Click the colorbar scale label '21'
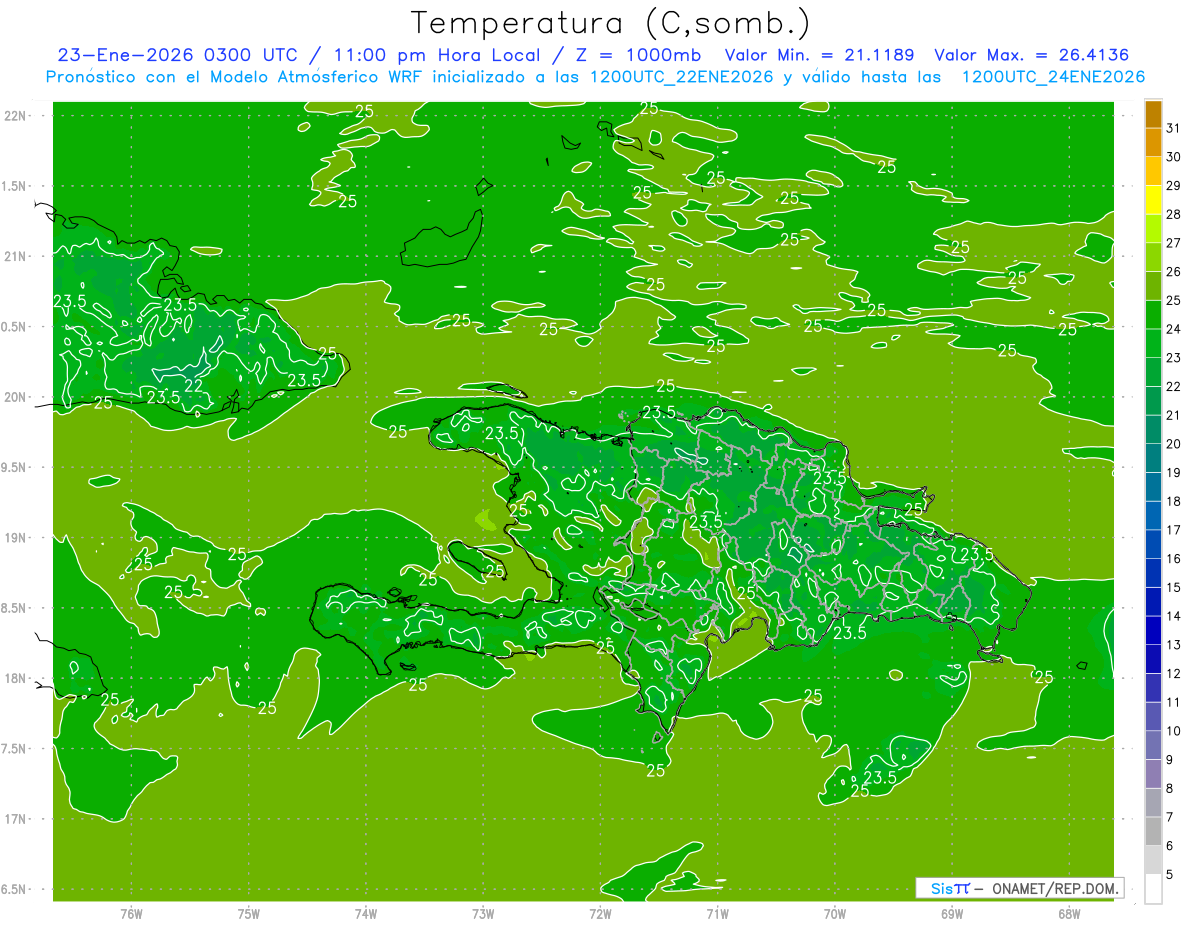1200x927 pixels. point(1174,415)
